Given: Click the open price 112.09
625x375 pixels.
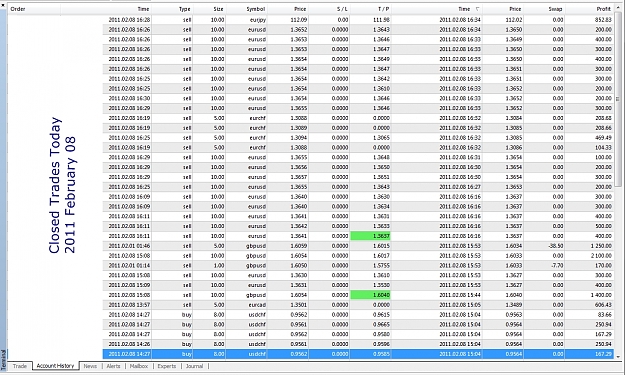Looking at the screenshot, I should pos(298,20).
